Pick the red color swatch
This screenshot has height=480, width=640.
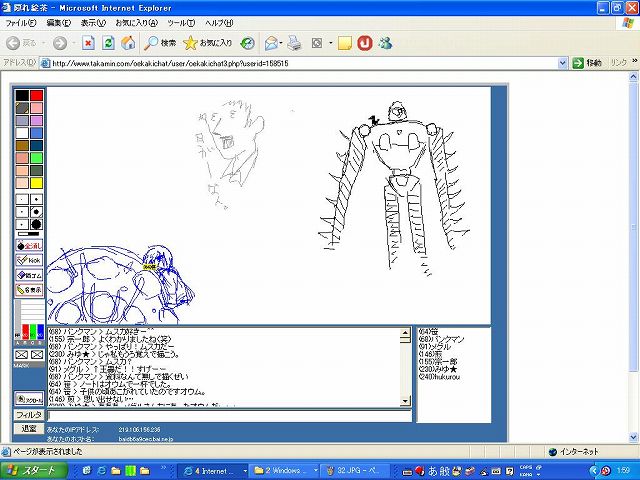36,96
